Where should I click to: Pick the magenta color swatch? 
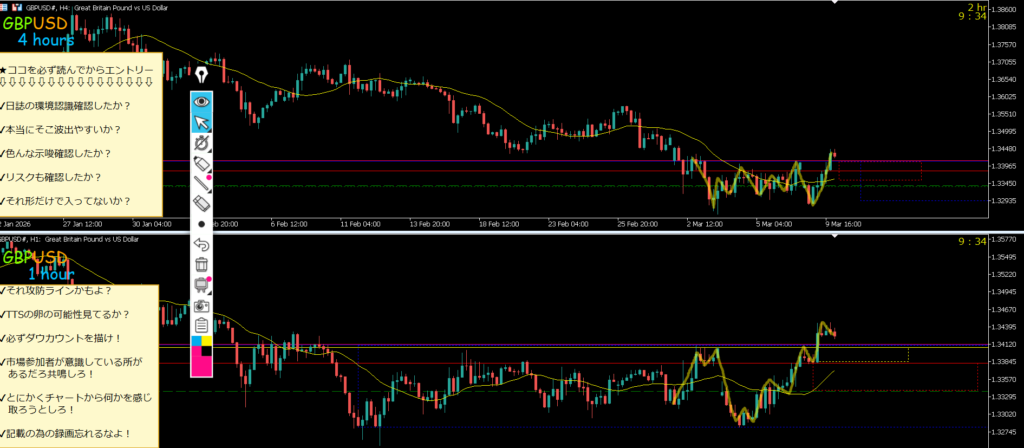point(202,365)
